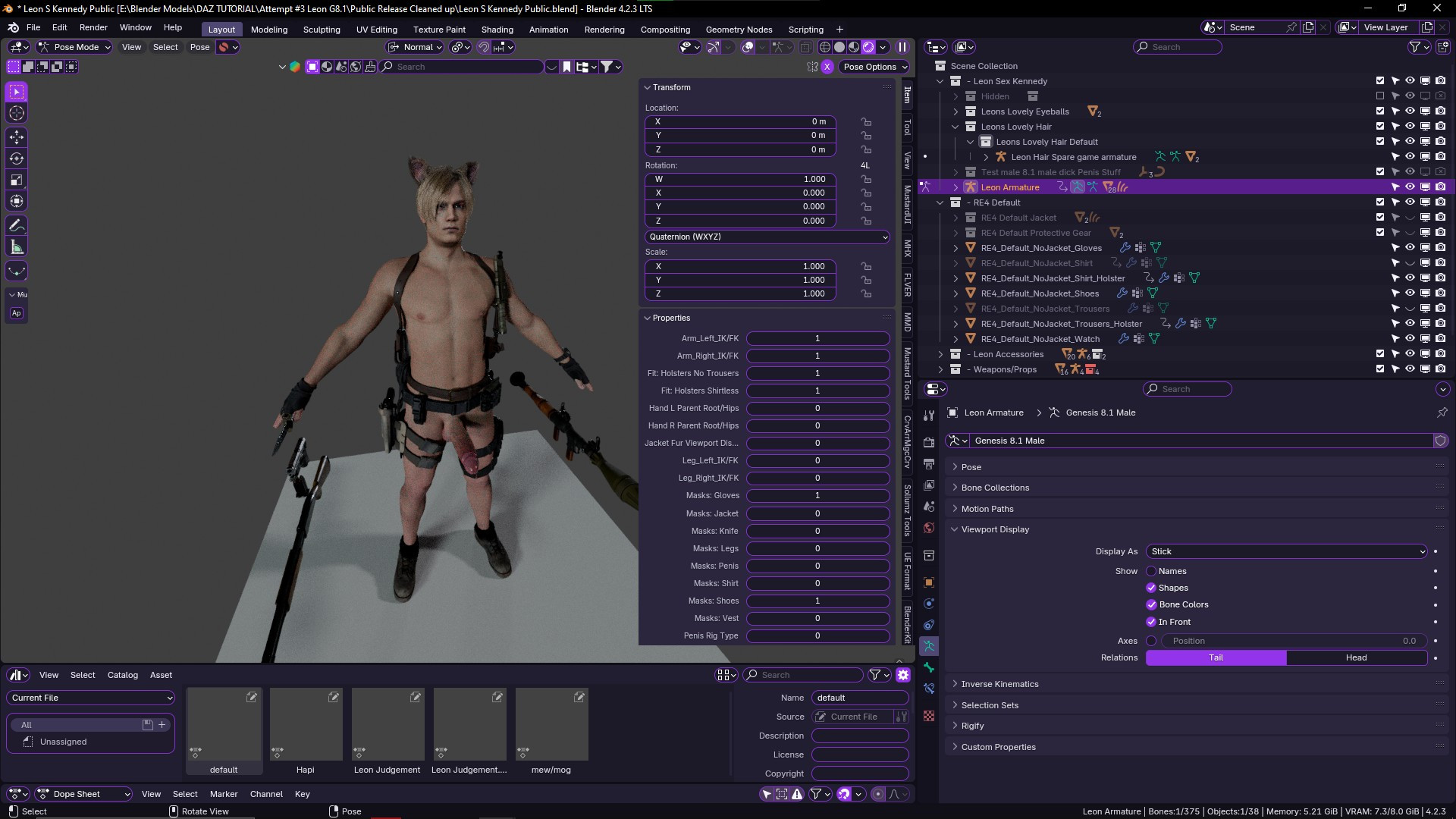Select the Measure tool
Image resolution: width=1456 pixels, height=819 pixels.
click(x=17, y=246)
